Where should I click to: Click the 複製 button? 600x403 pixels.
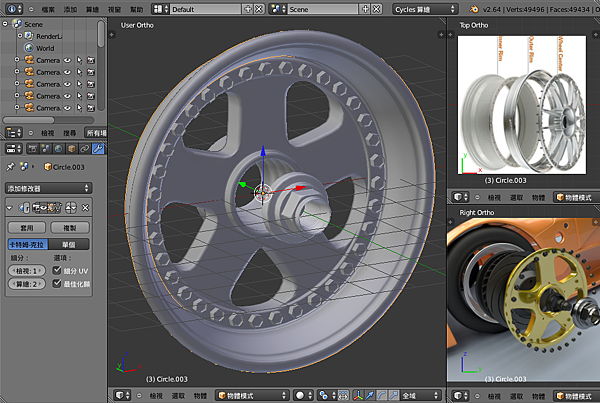pyautogui.click(x=69, y=227)
